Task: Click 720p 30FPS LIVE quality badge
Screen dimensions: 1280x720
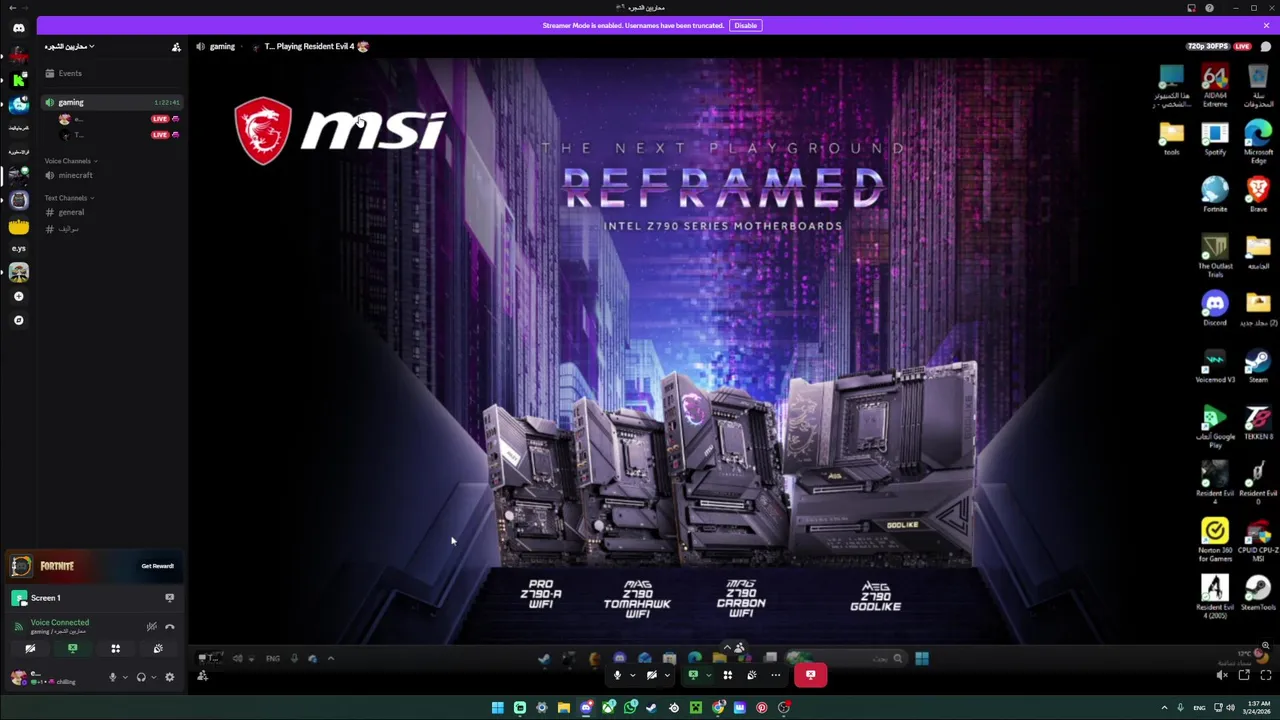Action: point(1219,46)
